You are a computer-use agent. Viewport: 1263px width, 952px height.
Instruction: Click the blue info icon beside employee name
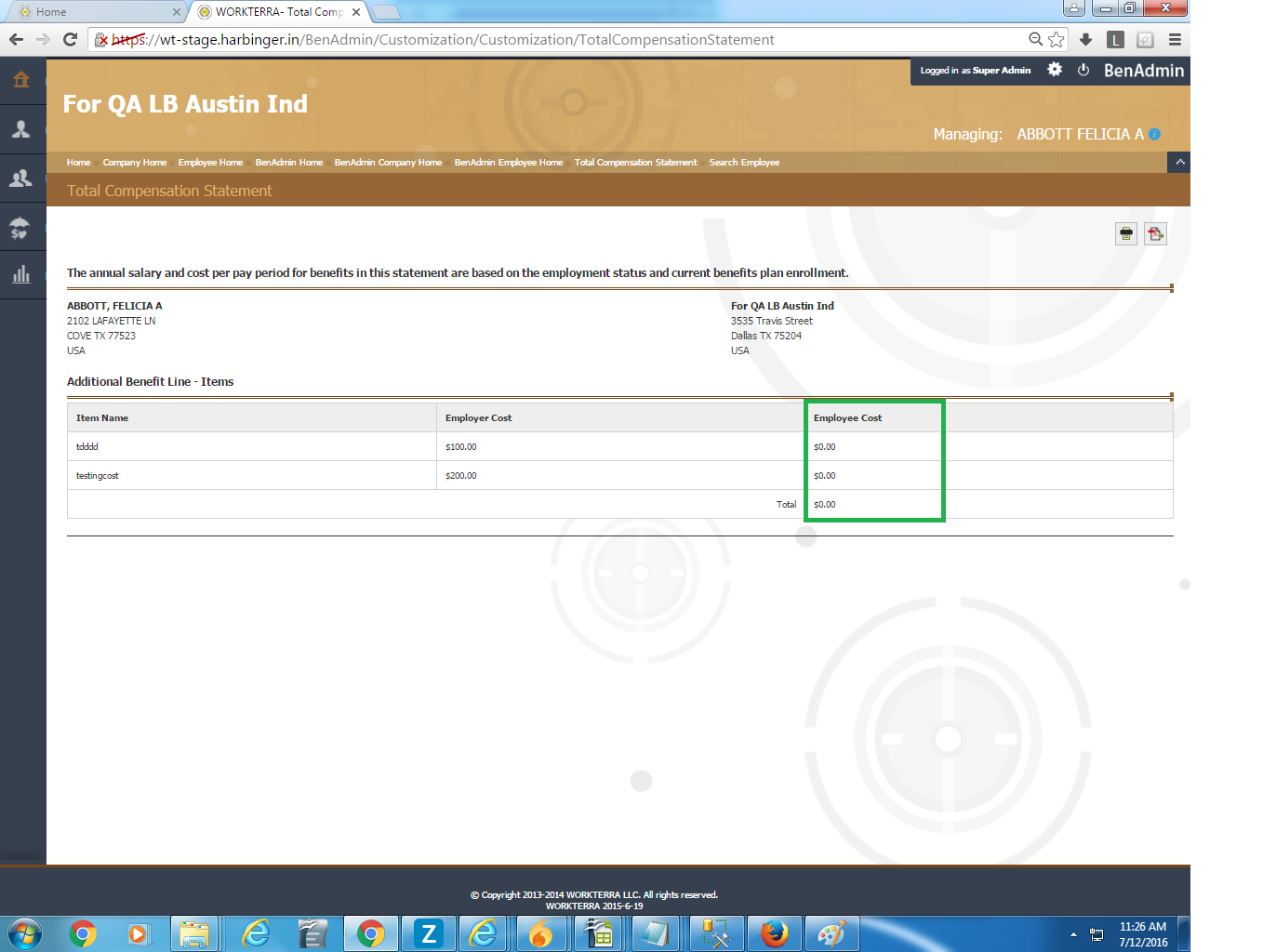click(1154, 134)
